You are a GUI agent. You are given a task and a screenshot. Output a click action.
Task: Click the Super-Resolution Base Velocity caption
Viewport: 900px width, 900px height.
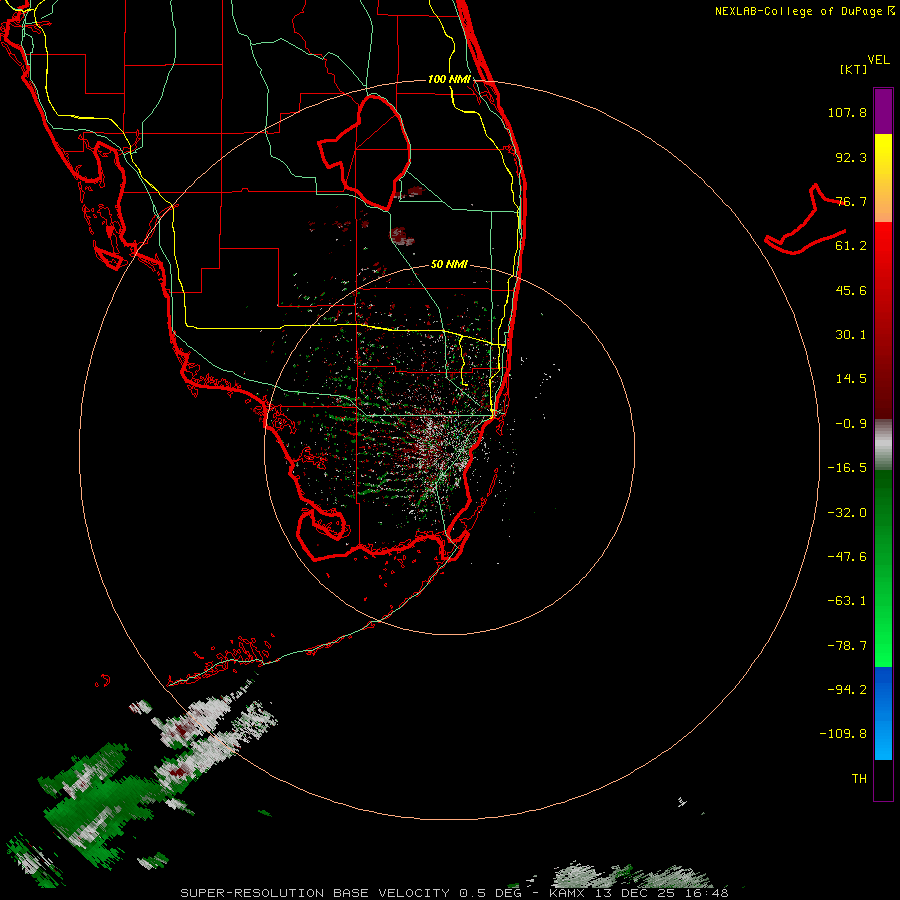pos(454,893)
